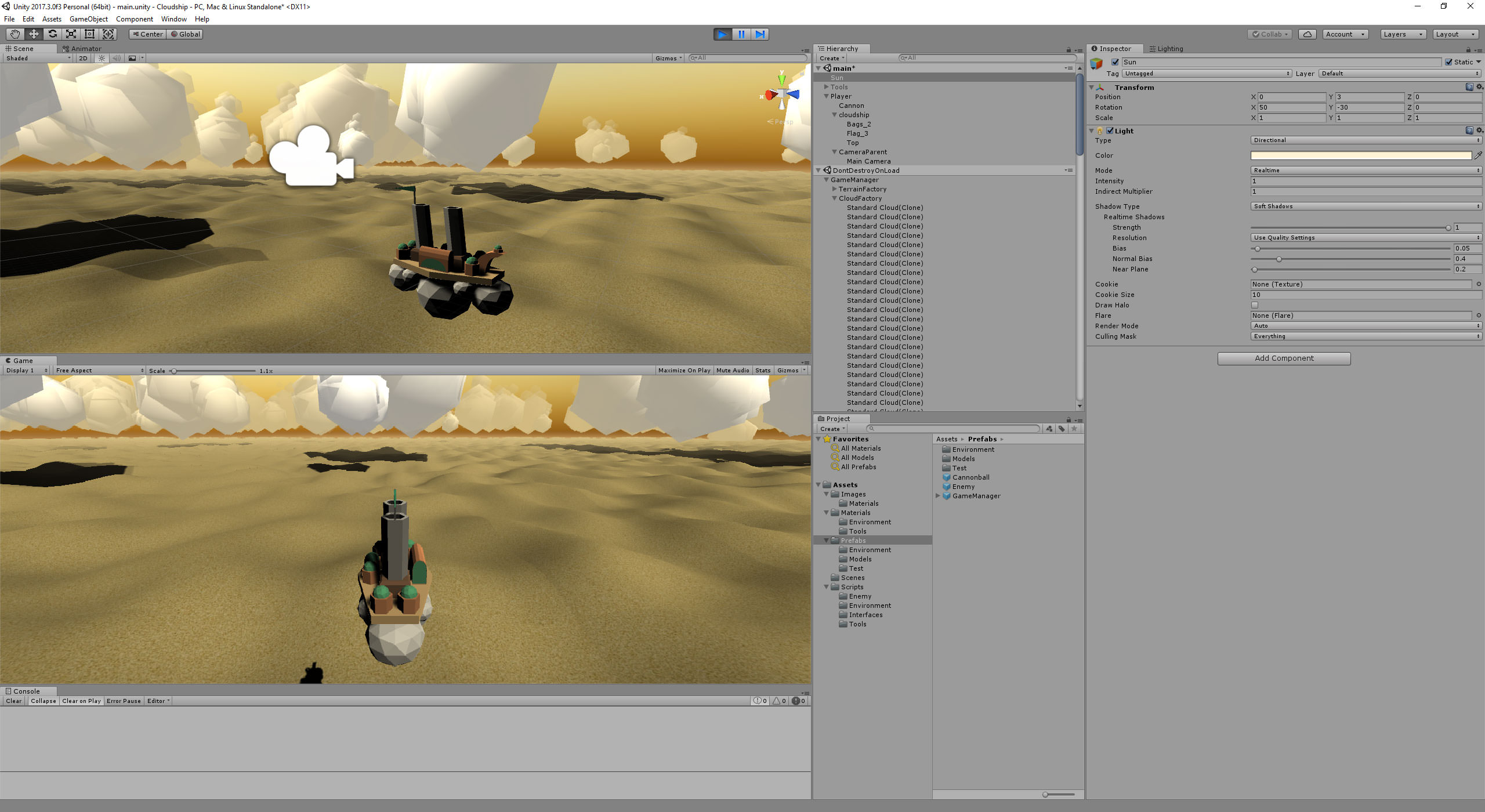Enable the Draw Halo checkbox
The width and height of the screenshot is (1485, 812).
pyautogui.click(x=1255, y=305)
